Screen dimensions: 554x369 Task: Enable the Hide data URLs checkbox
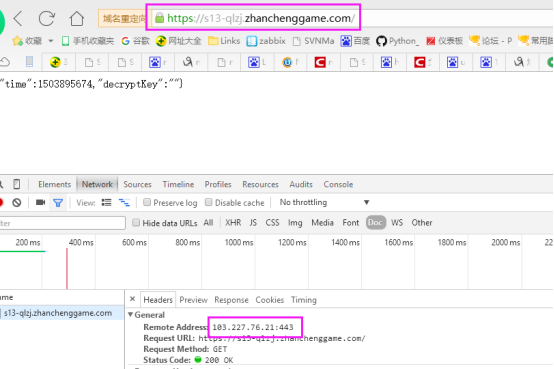(x=136, y=223)
